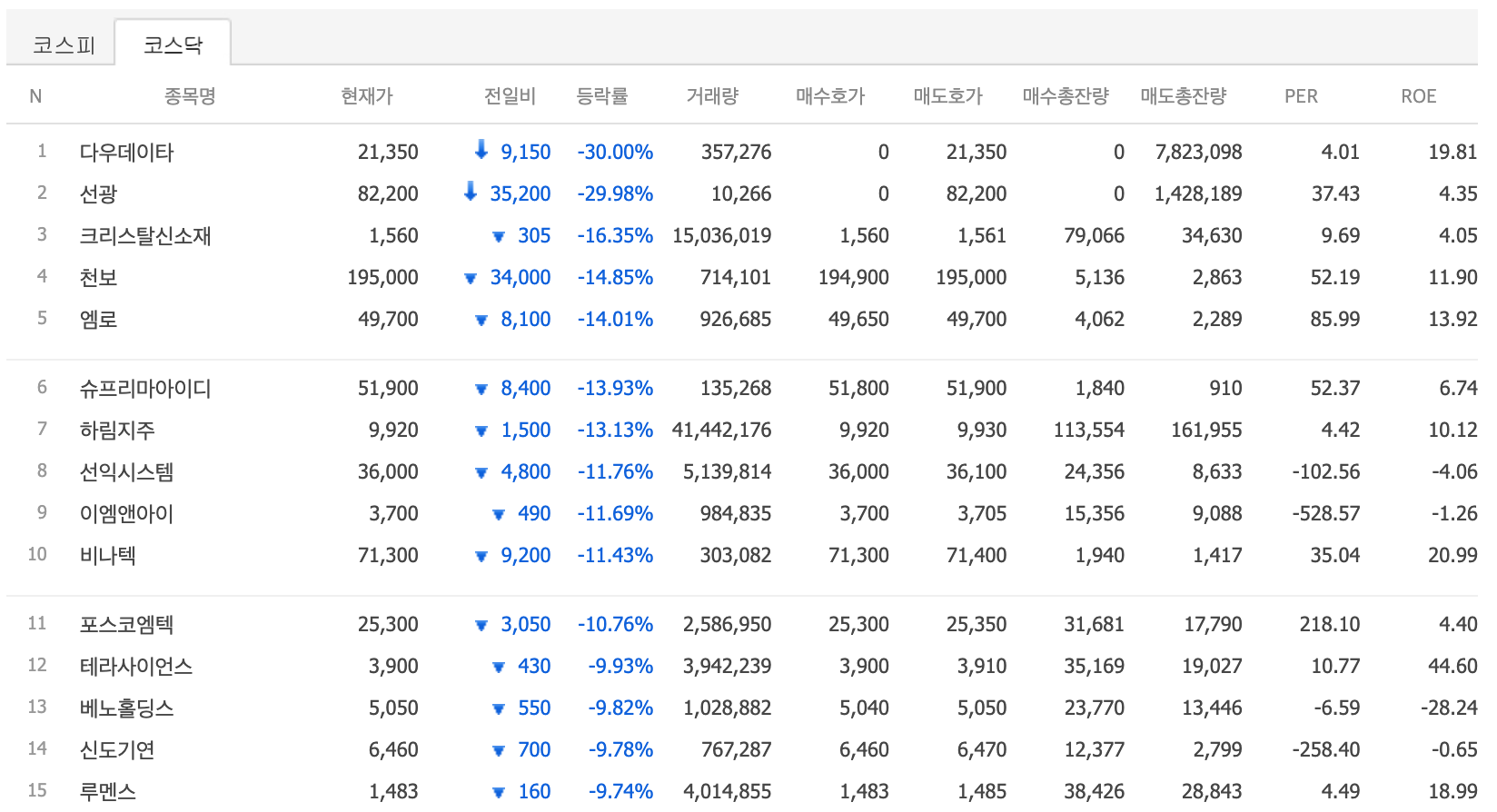This screenshot has height=812, width=1497.
Task: Click the 44.60 ROE value
Action: tap(1453, 666)
